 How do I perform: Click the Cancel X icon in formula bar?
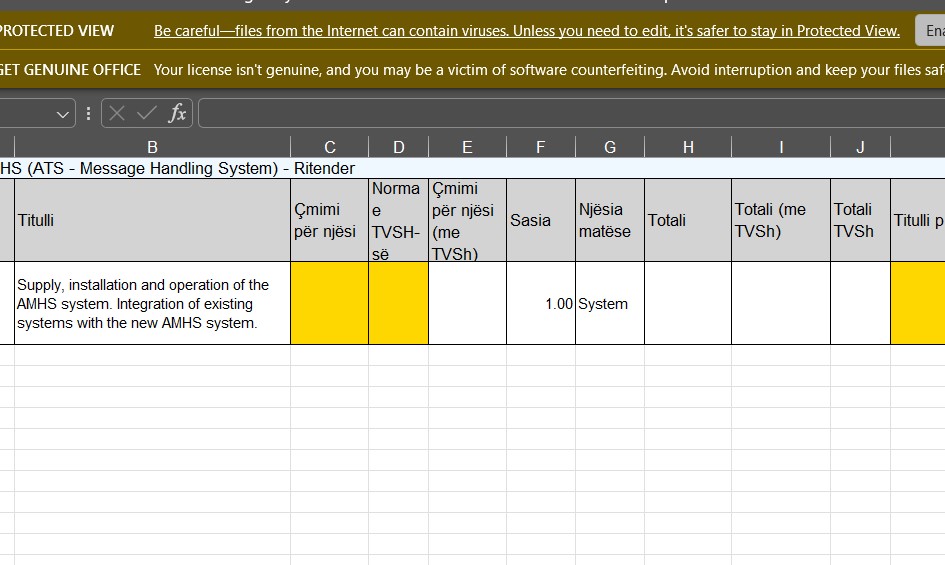coord(117,113)
